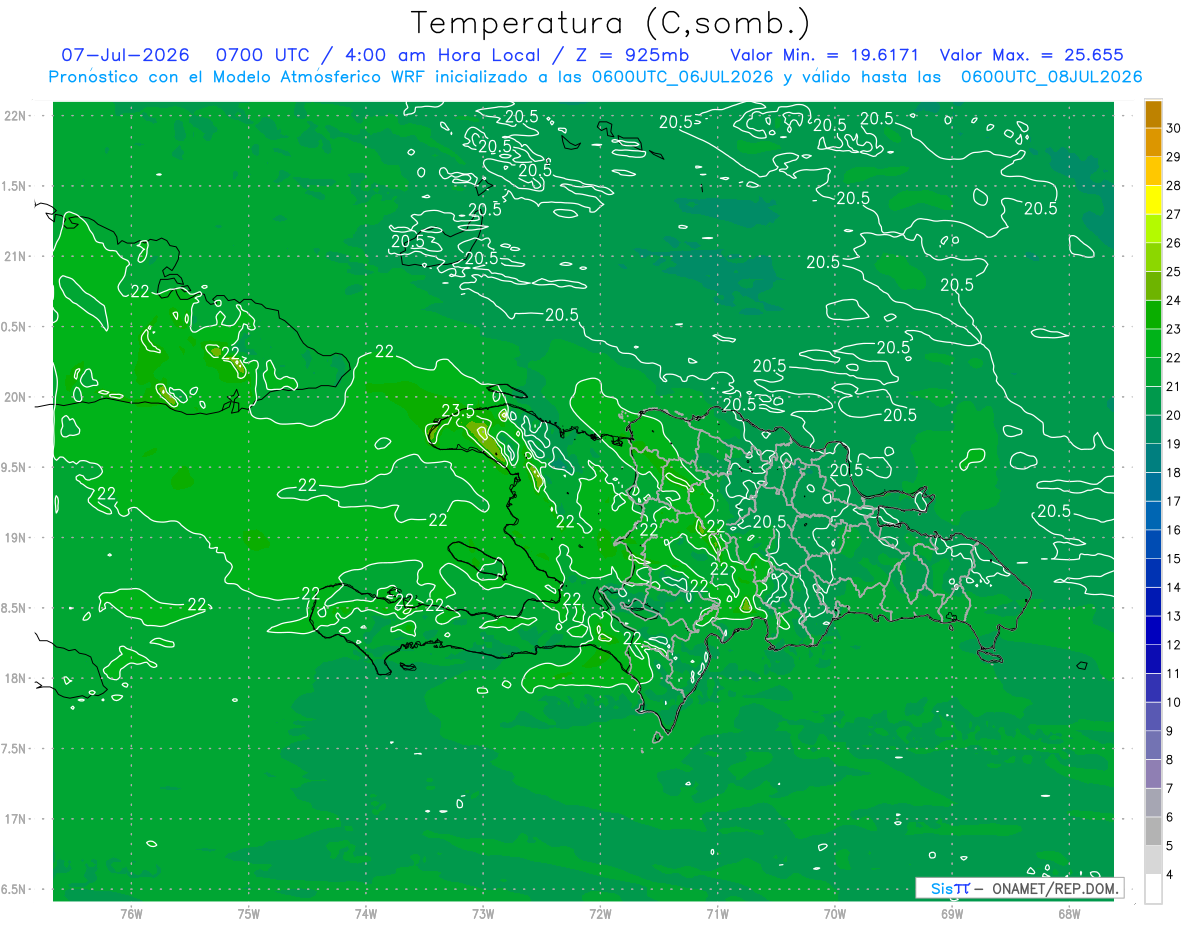Select initialization time "0600UTC_06JUL2026"
1200x927 pixels.
point(682,77)
